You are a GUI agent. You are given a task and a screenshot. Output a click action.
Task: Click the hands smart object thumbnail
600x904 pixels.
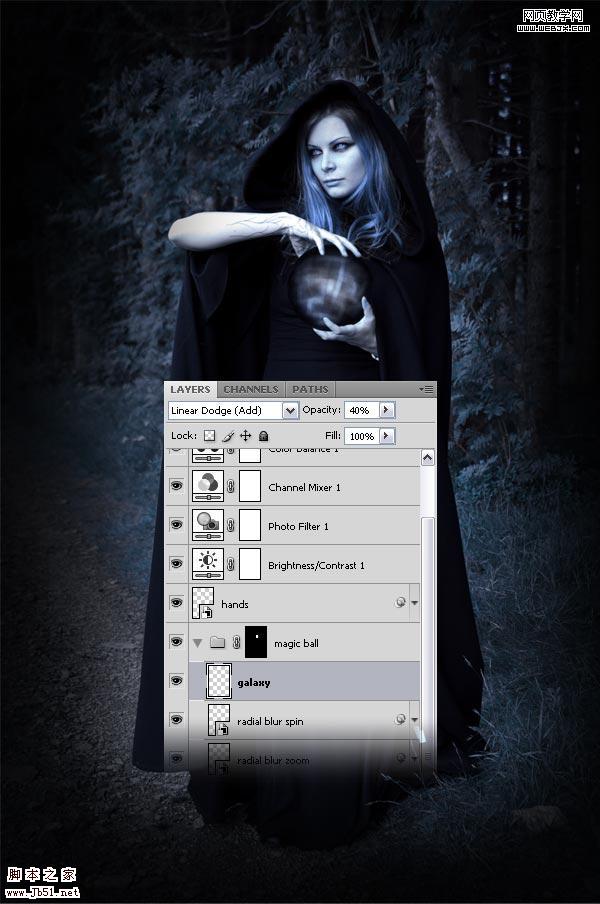pos(203,603)
